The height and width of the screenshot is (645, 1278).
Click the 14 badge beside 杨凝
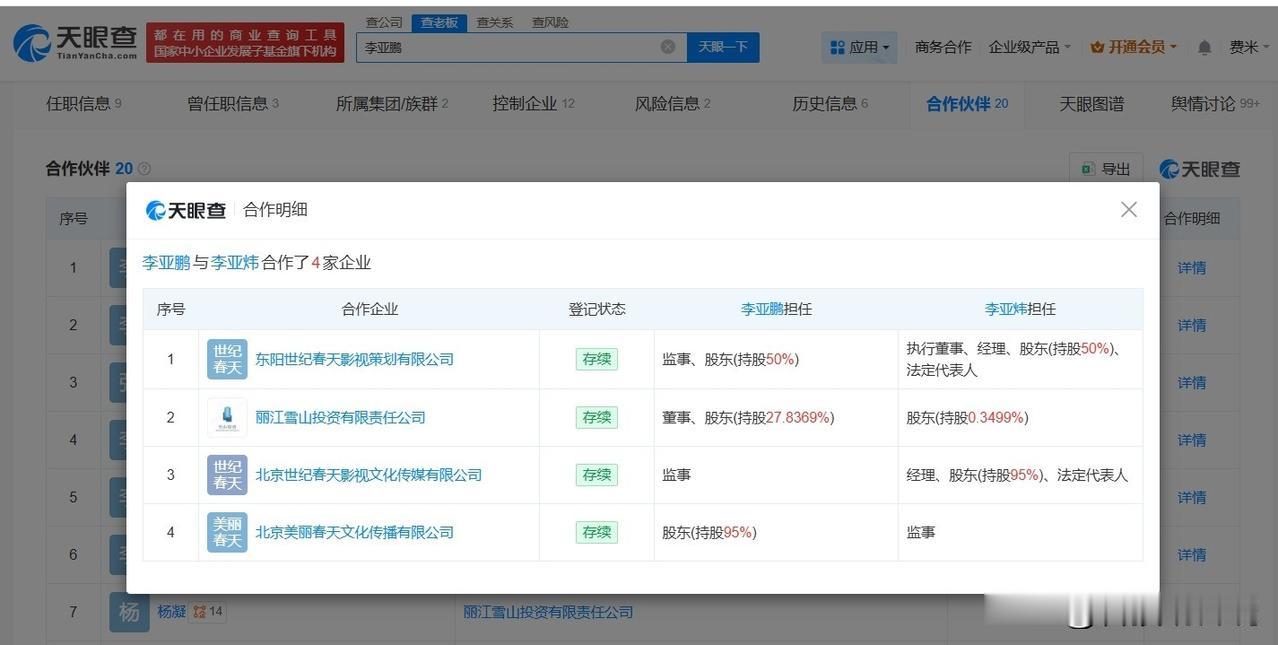(209, 611)
